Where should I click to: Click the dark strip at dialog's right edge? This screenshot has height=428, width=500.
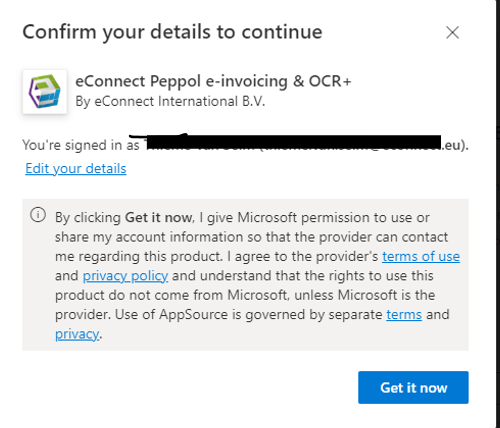[x=498, y=214]
